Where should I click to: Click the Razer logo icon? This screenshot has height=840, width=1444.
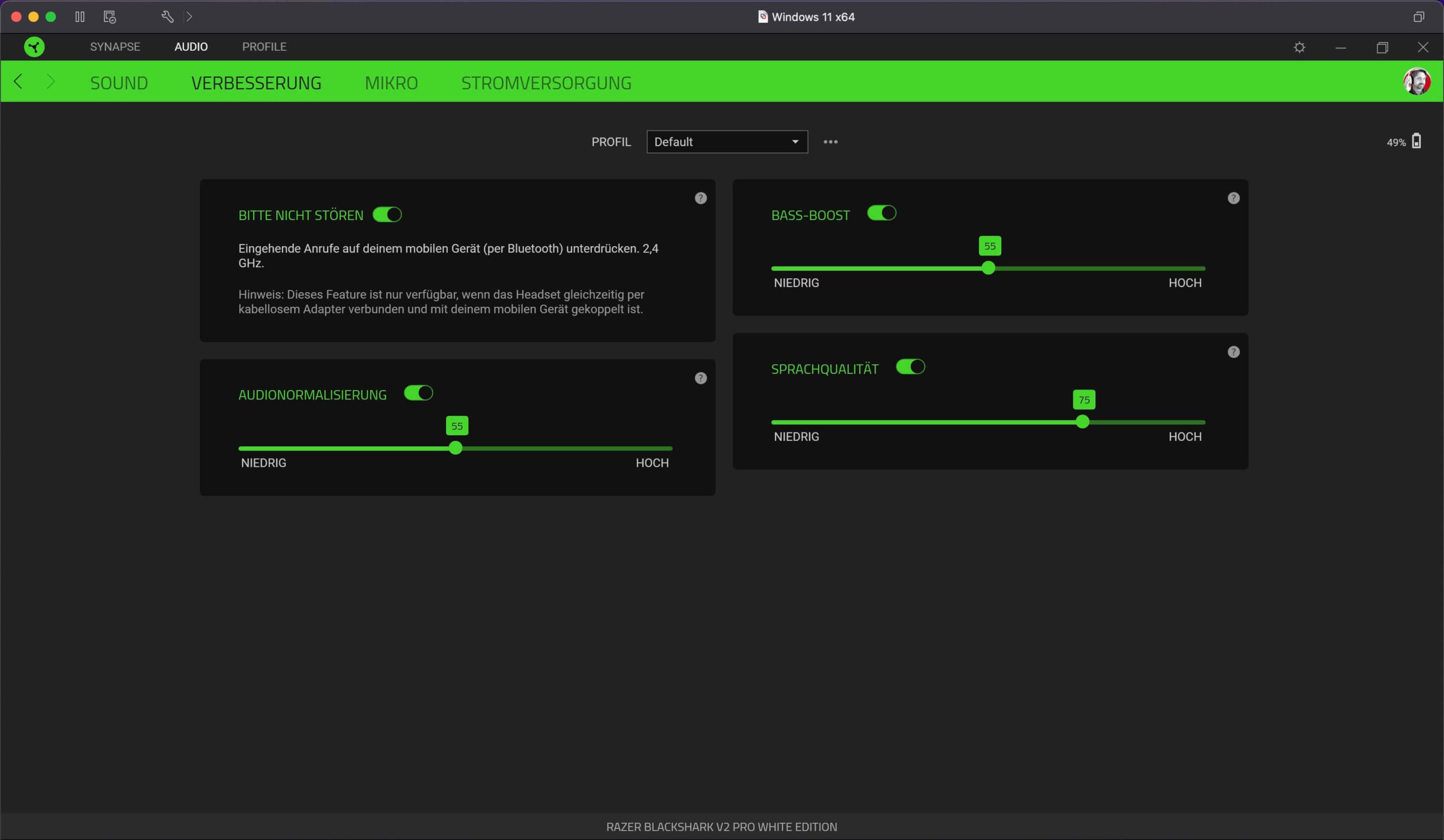(x=34, y=47)
